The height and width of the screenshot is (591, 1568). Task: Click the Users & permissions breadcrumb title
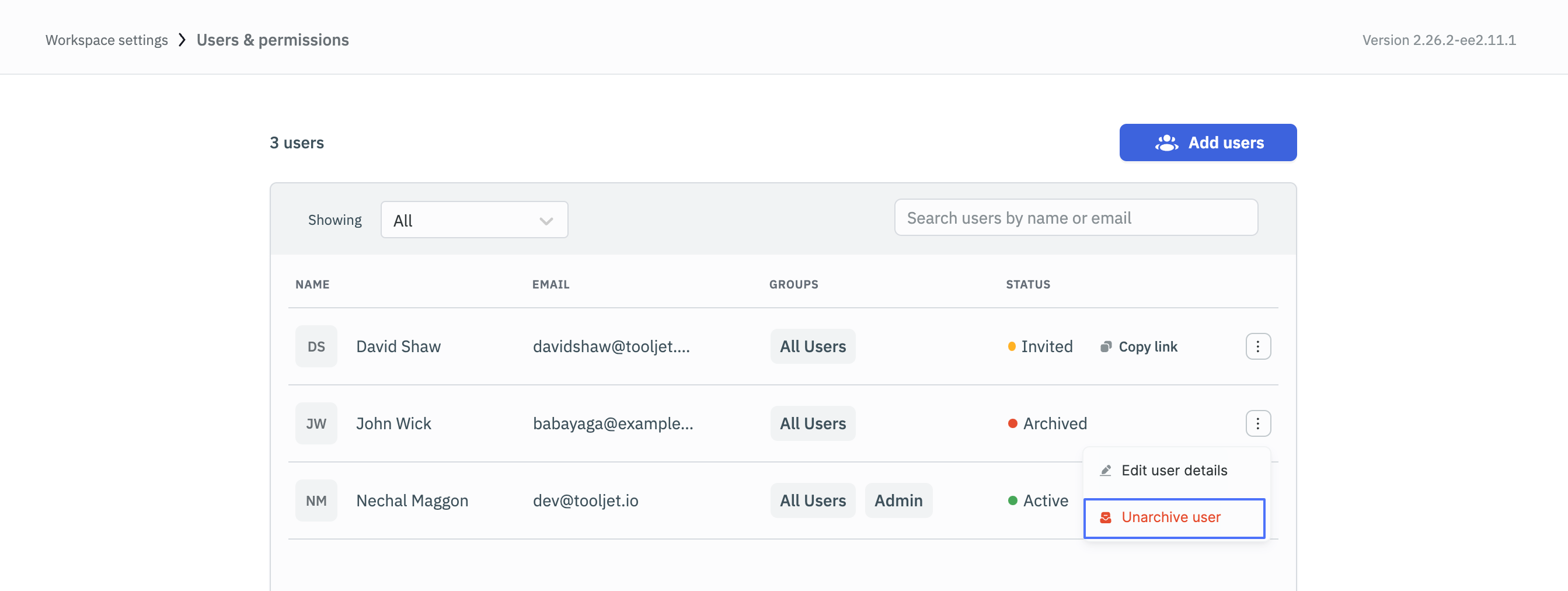tap(272, 40)
